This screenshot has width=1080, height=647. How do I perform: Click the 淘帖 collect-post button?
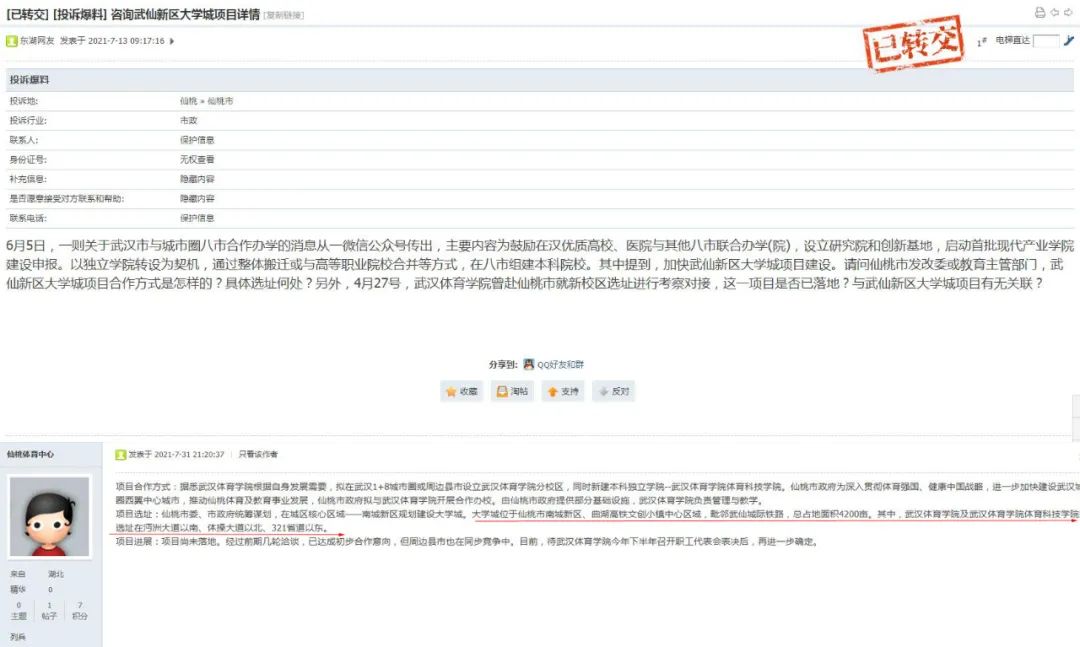coord(512,391)
